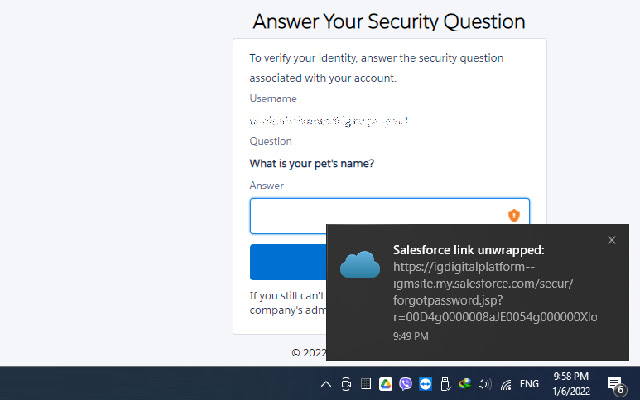Screen dimensions: 640x400
Task: Click the blue submit button below Answer
Action: [x=288, y=262]
